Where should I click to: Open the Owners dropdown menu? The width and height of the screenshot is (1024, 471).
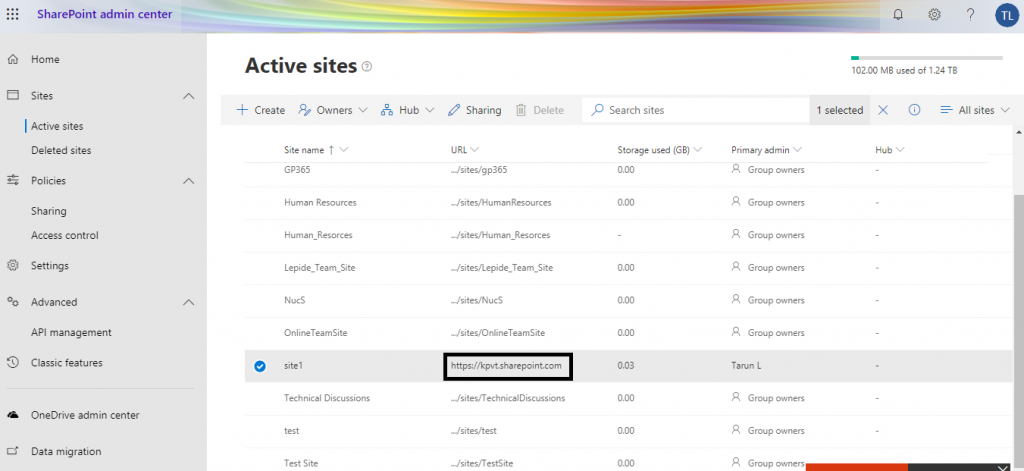[334, 110]
